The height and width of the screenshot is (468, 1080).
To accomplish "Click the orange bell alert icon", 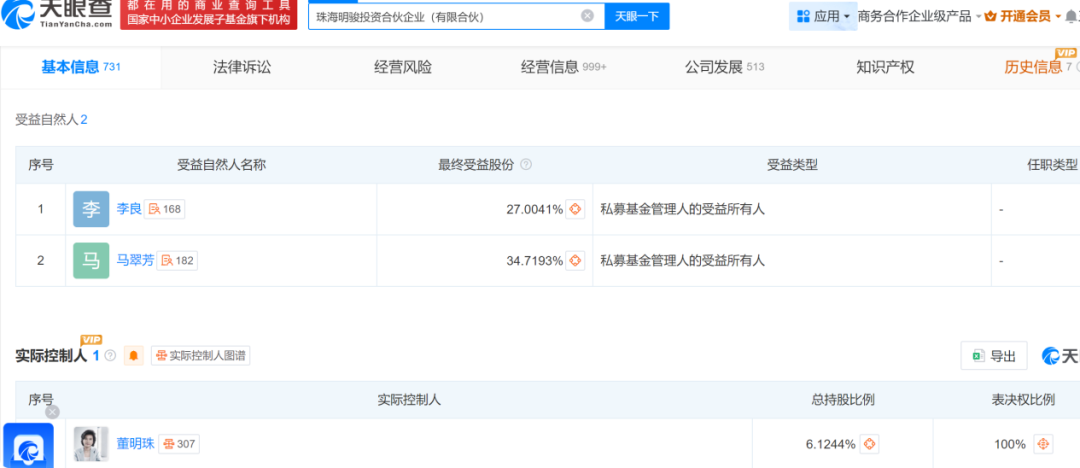I will [x=134, y=355].
